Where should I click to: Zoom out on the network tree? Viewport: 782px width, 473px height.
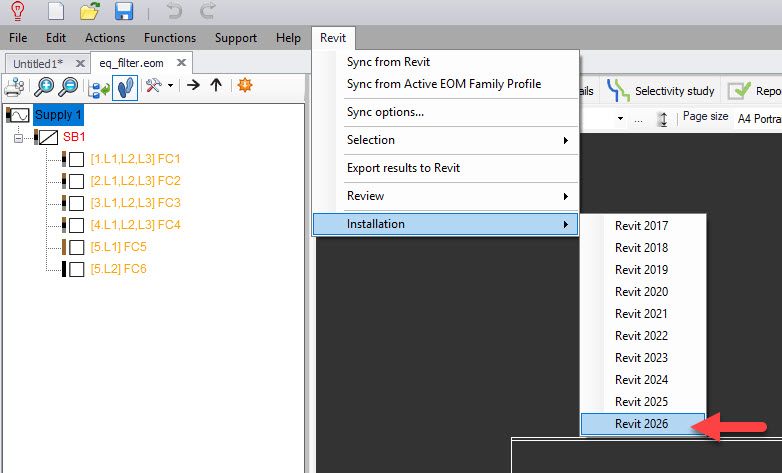pyautogui.click(x=68, y=86)
